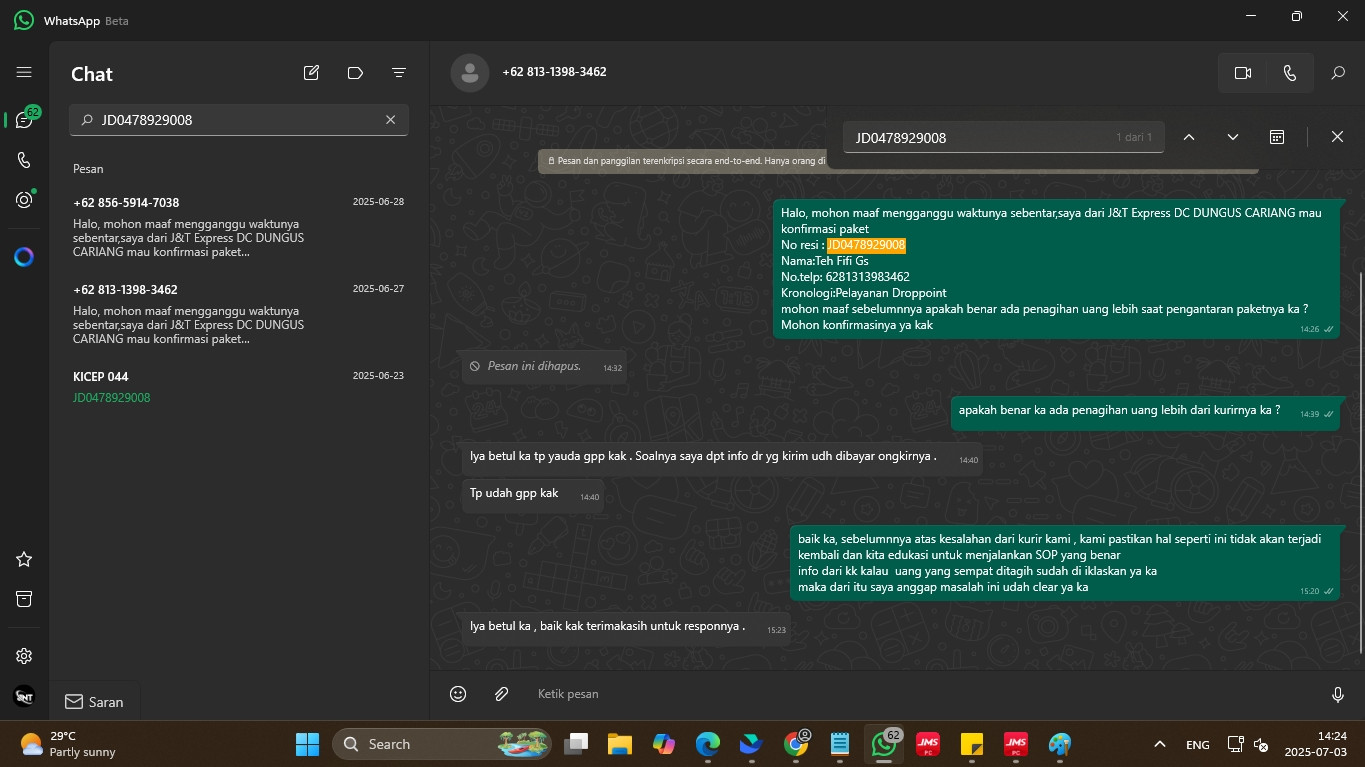Record a voice message
The height and width of the screenshot is (767, 1365).
1338,694
